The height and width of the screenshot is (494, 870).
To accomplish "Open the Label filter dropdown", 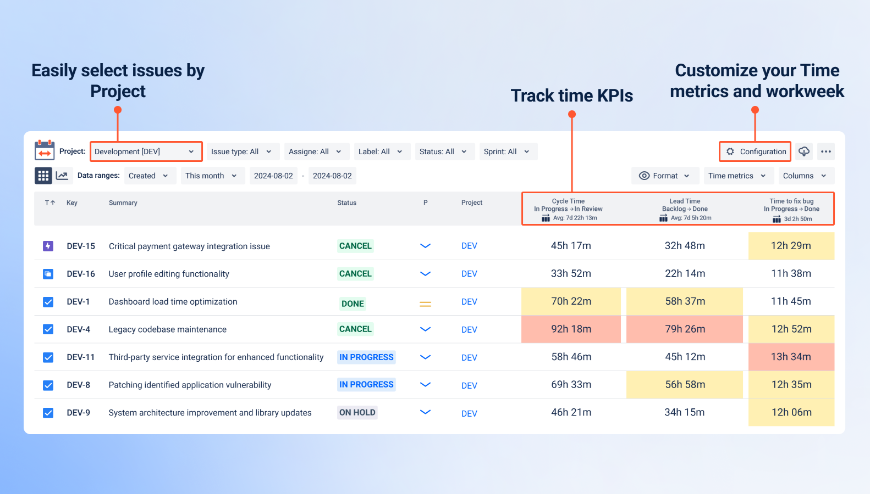I will [382, 152].
